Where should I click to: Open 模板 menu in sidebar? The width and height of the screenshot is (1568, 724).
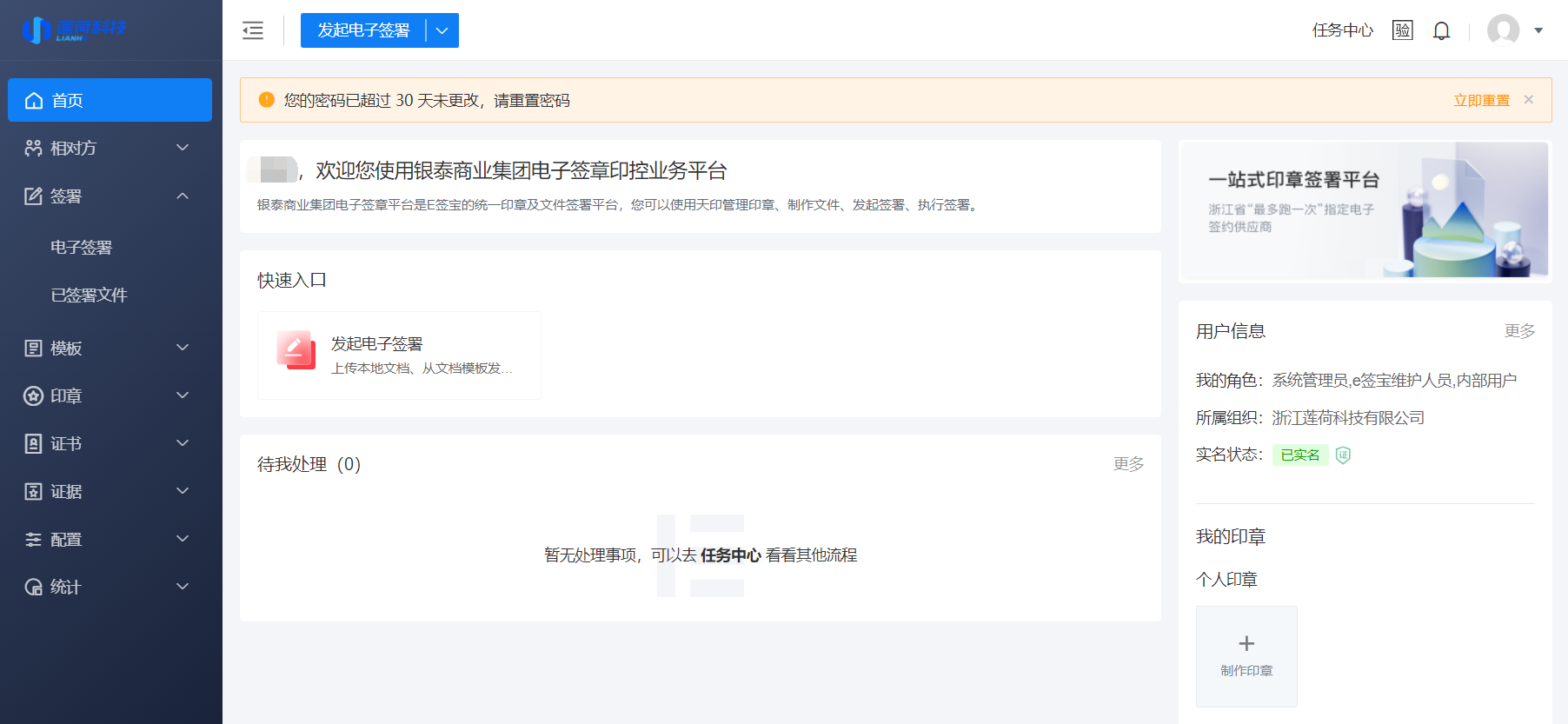[110, 348]
